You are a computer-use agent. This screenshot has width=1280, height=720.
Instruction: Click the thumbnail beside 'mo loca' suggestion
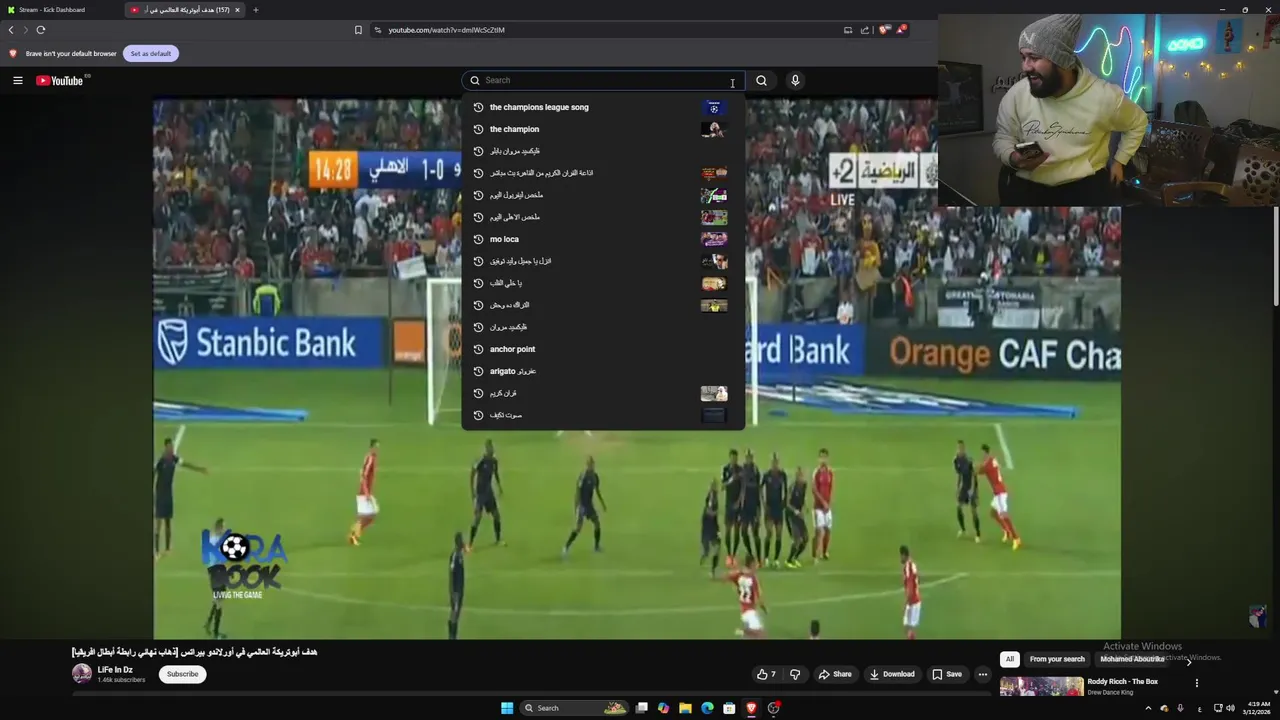pyautogui.click(x=714, y=239)
